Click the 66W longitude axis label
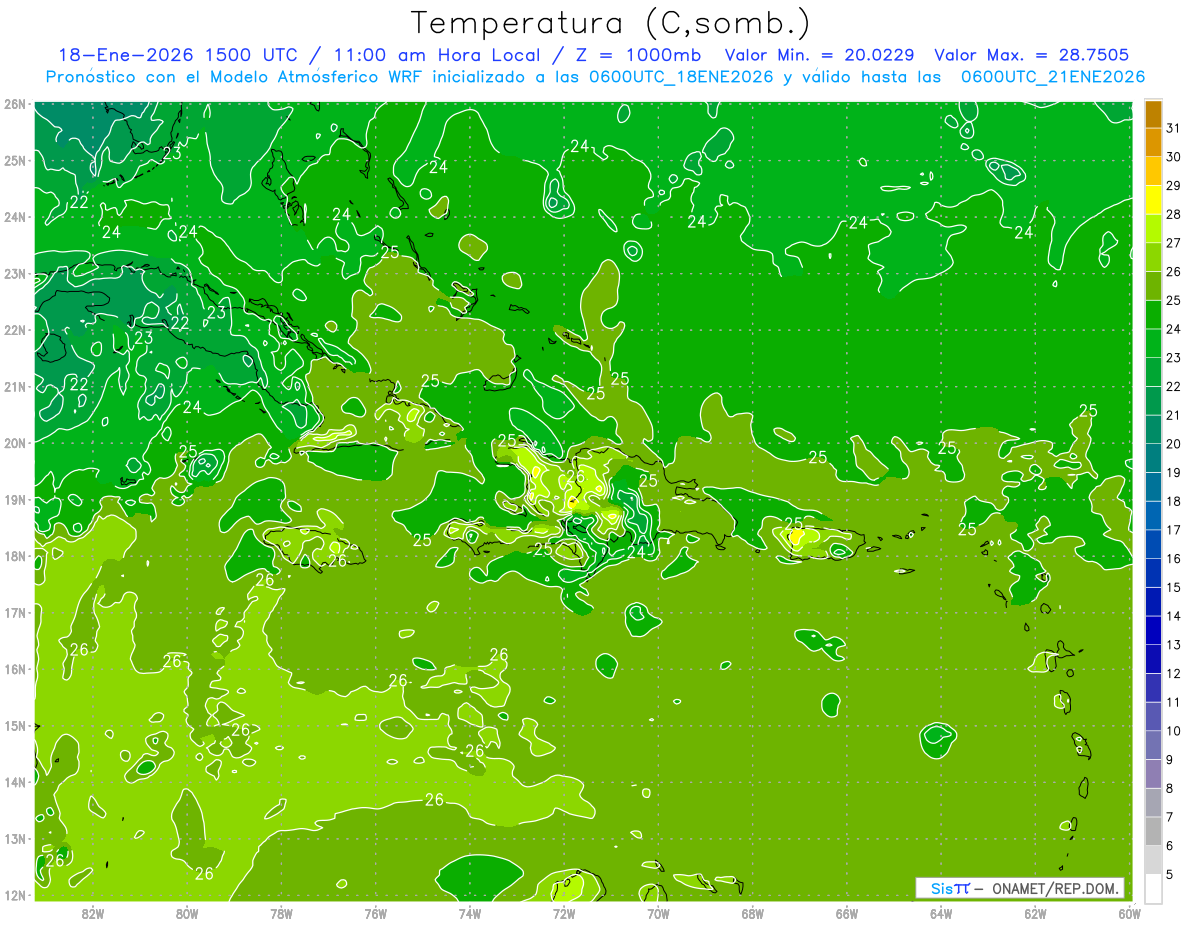Viewport: 1200px width, 927px height. pyautogui.click(x=847, y=913)
